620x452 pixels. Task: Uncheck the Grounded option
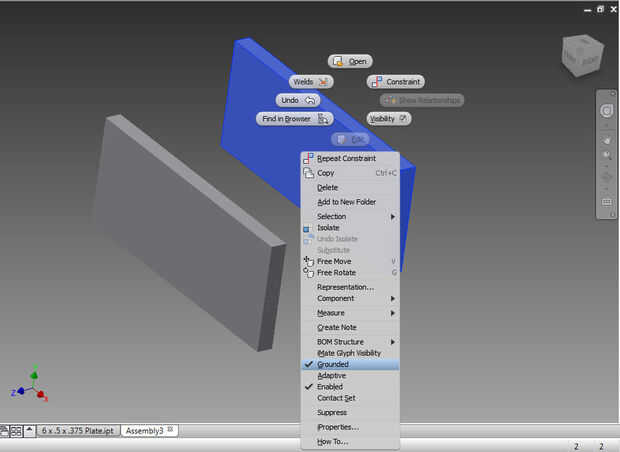[x=350, y=364]
